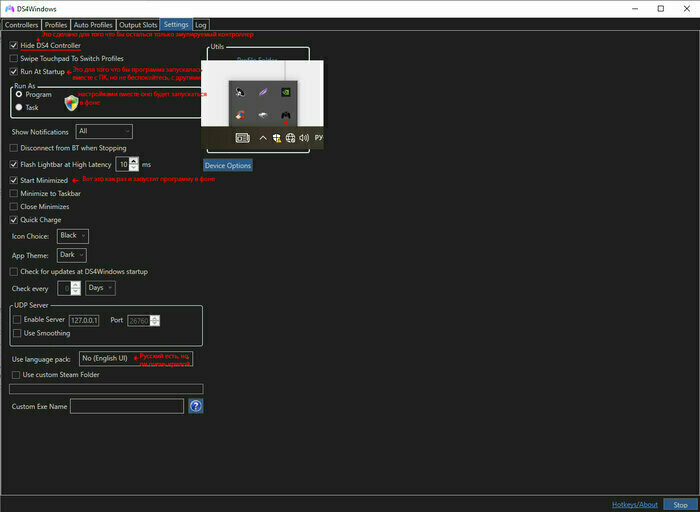Decrement the Check every value

point(76,292)
